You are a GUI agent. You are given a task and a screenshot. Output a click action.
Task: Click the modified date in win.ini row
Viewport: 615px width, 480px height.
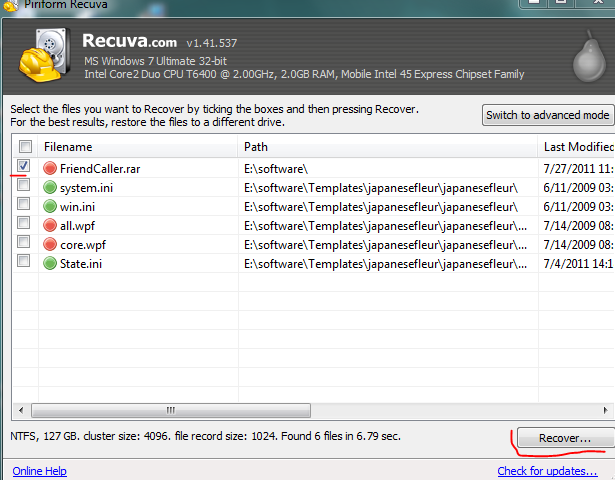579,207
